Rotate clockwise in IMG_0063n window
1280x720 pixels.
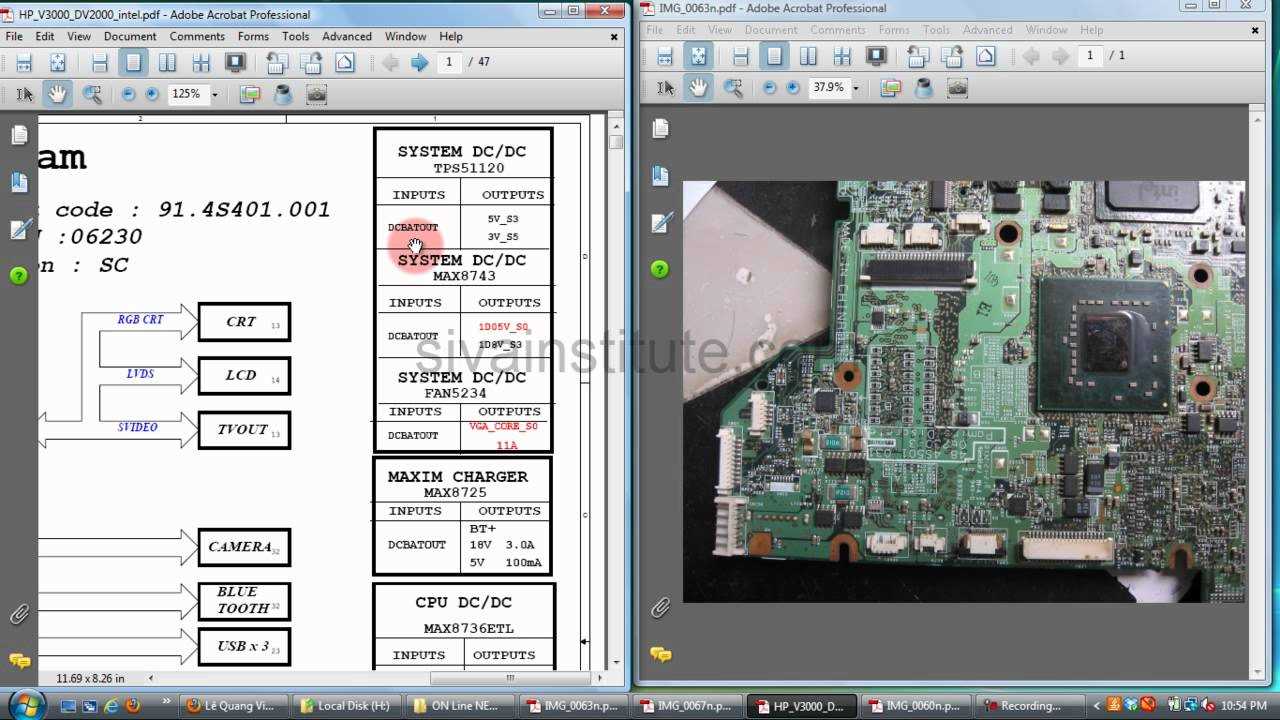pos(951,56)
